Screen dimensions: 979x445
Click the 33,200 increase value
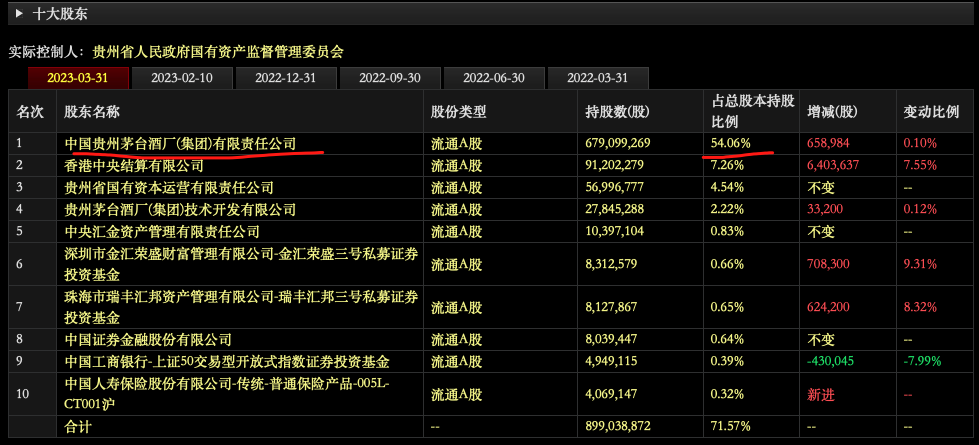coord(825,209)
